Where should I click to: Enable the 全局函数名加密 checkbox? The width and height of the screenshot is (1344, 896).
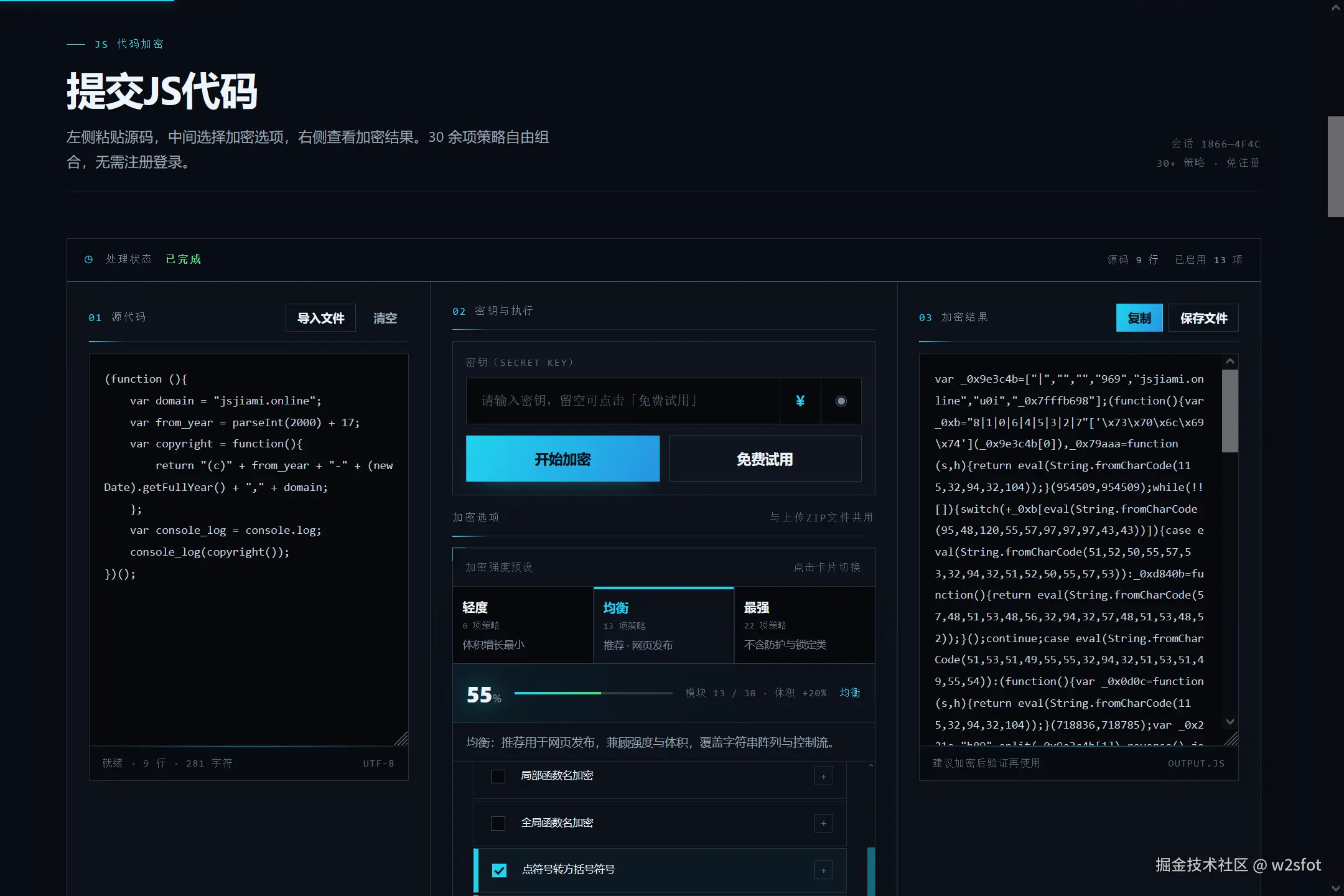[498, 823]
